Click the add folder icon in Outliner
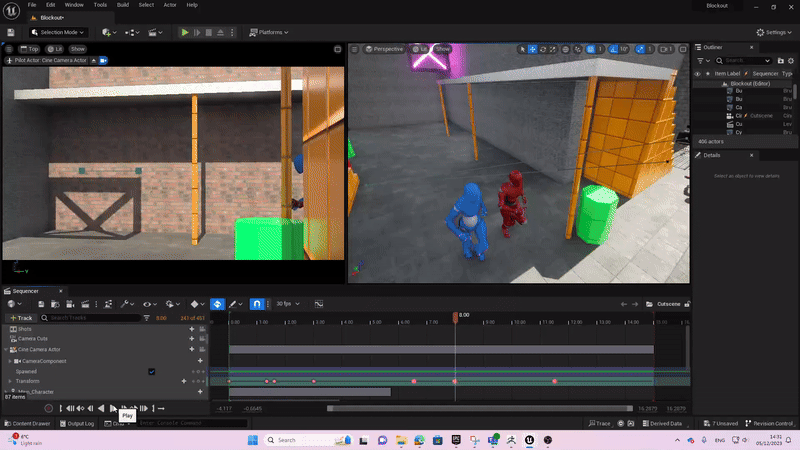This screenshot has width=800, height=450. (779, 61)
